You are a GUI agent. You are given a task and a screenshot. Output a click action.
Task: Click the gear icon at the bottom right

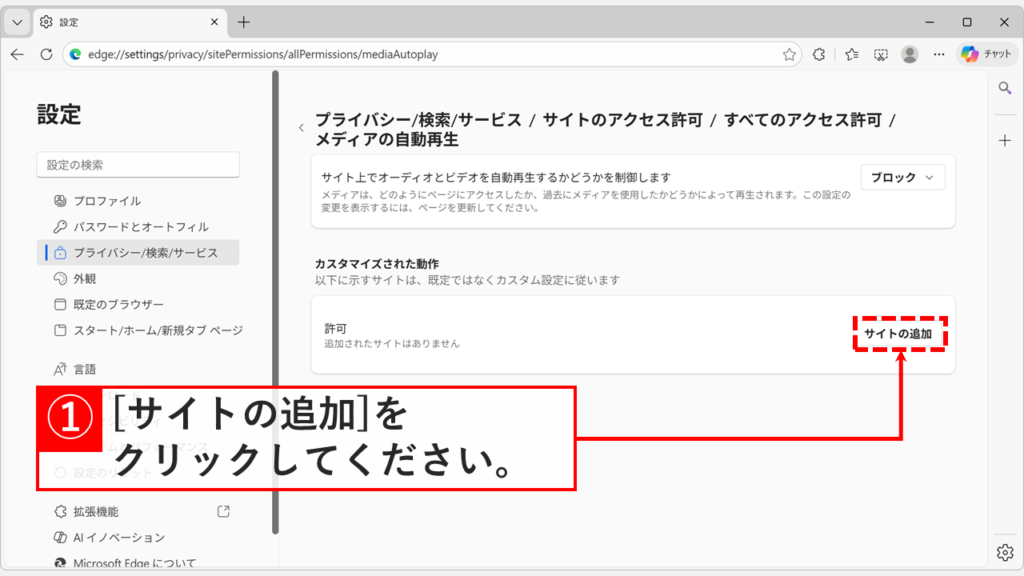click(x=1003, y=551)
